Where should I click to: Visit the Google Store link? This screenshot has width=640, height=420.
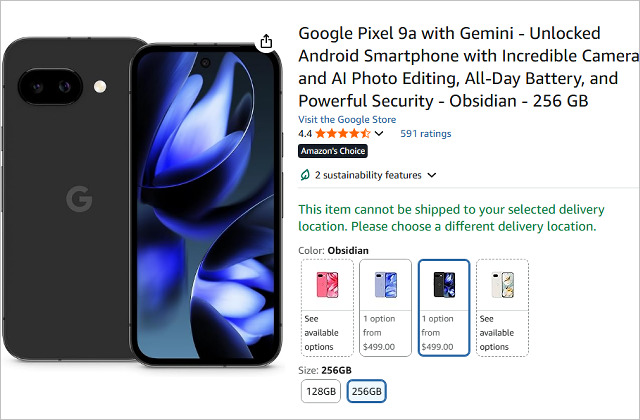click(x=347, y=120)
